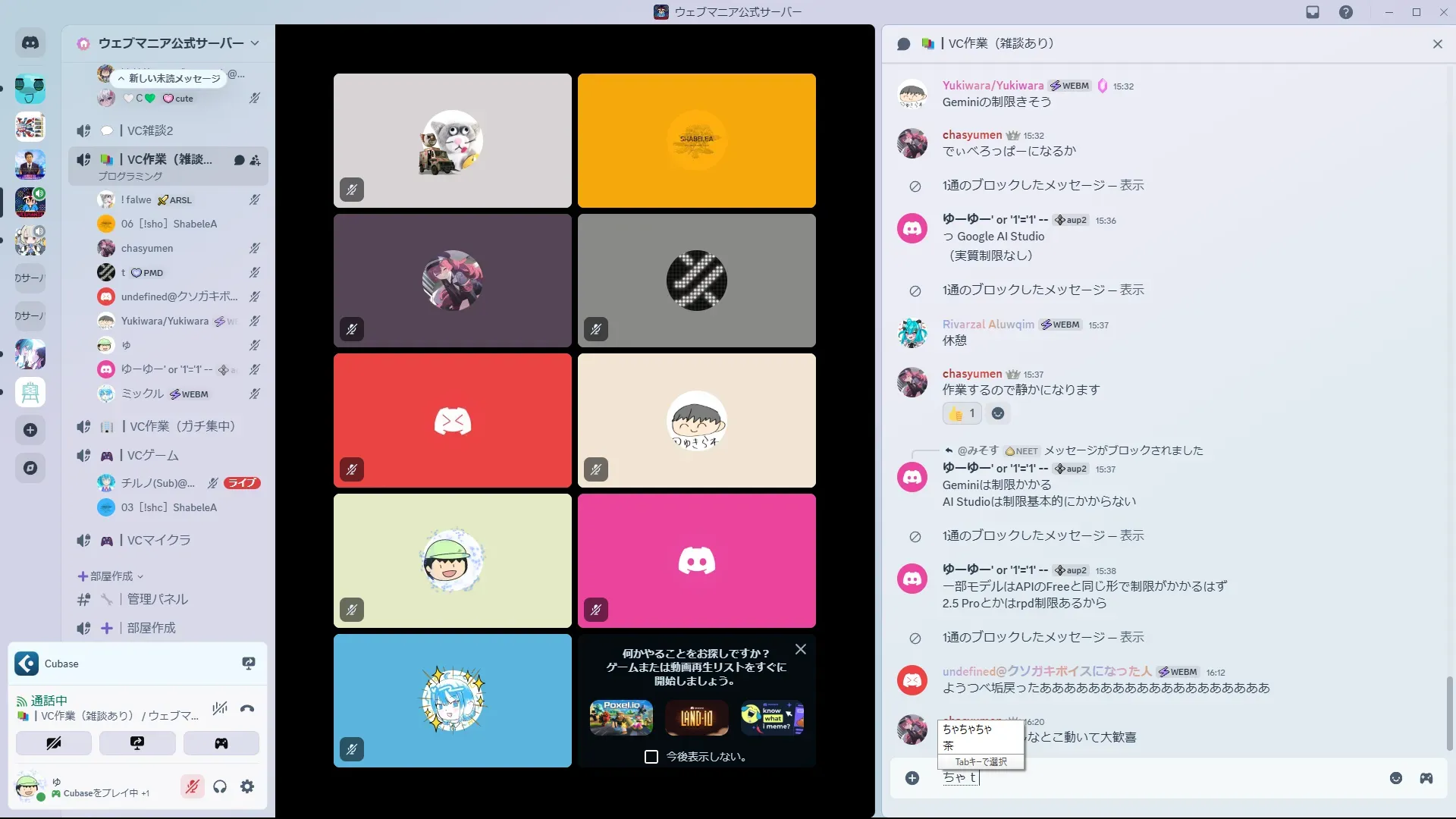Unmute the microphone toggle
This screenshot has width=1456, height=819.
point(193,786)
